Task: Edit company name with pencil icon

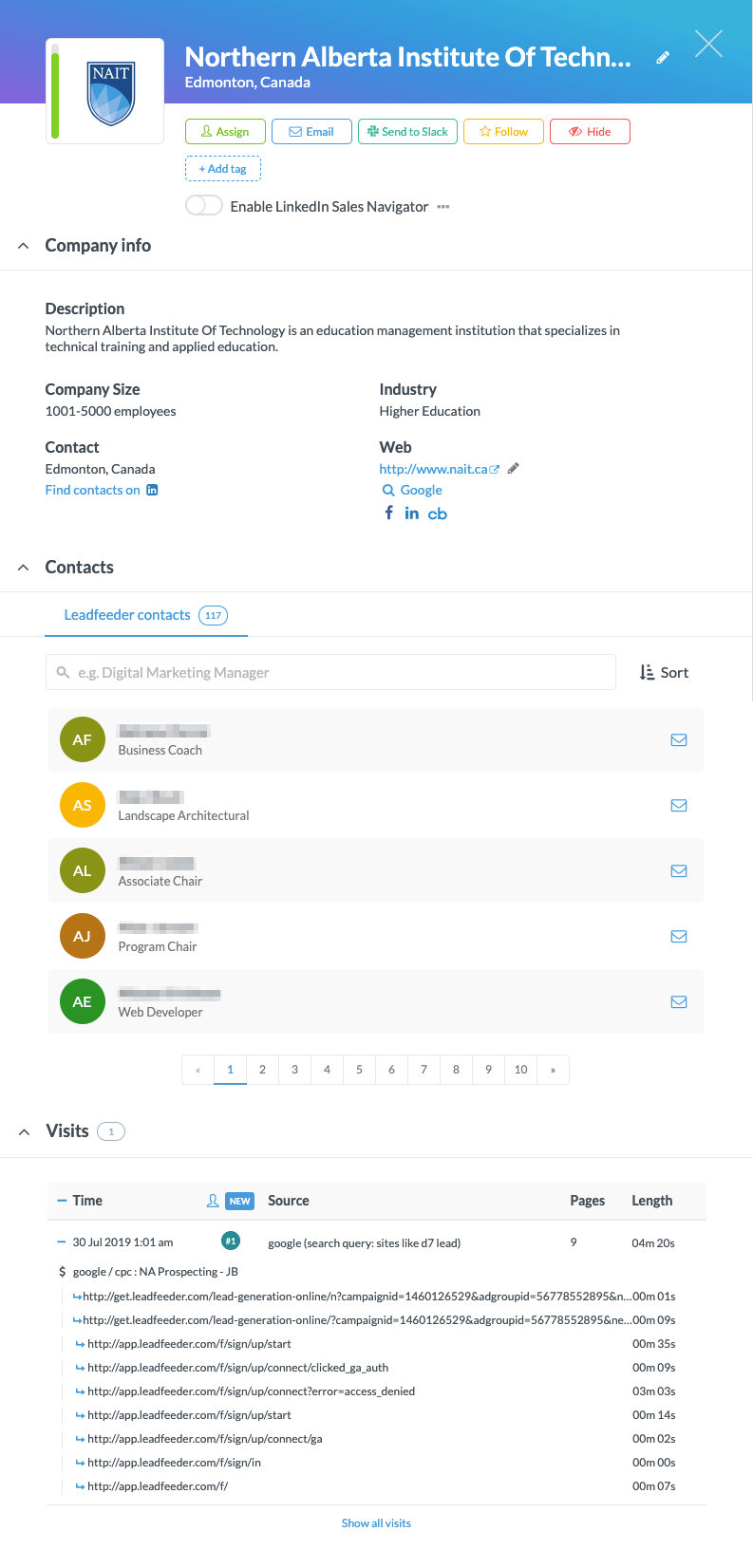Action: point(663,58)
